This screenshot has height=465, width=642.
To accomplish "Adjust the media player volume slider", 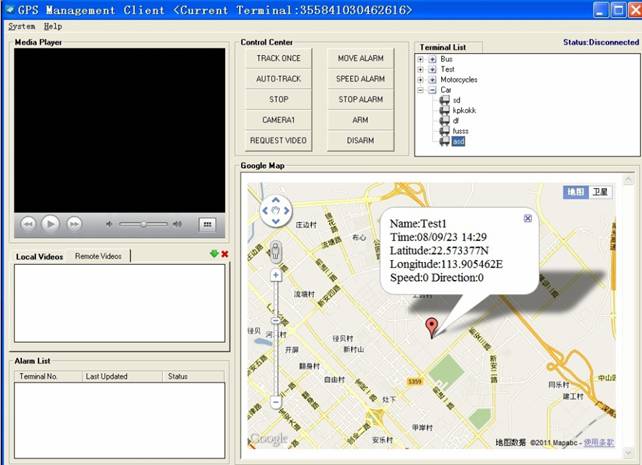I will click(143, 224).
